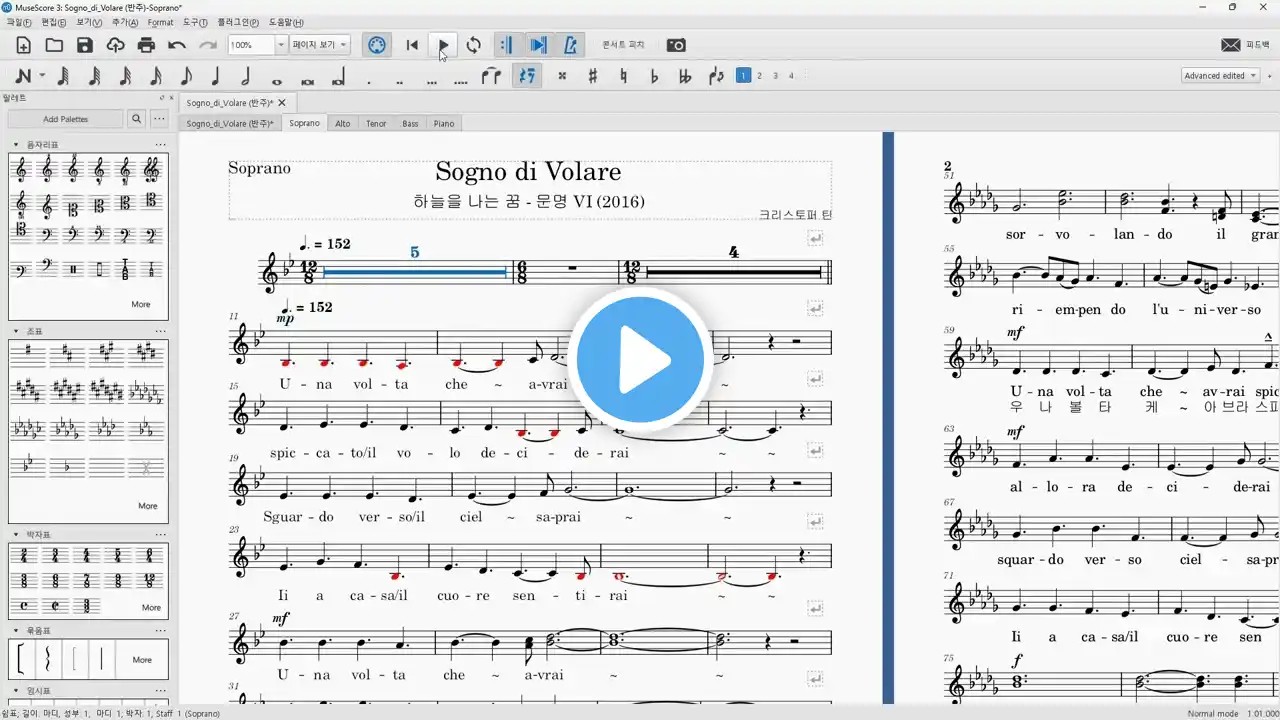Apply the flat accidental
This screenshot has width=1280, height=720.
[654, 76]
